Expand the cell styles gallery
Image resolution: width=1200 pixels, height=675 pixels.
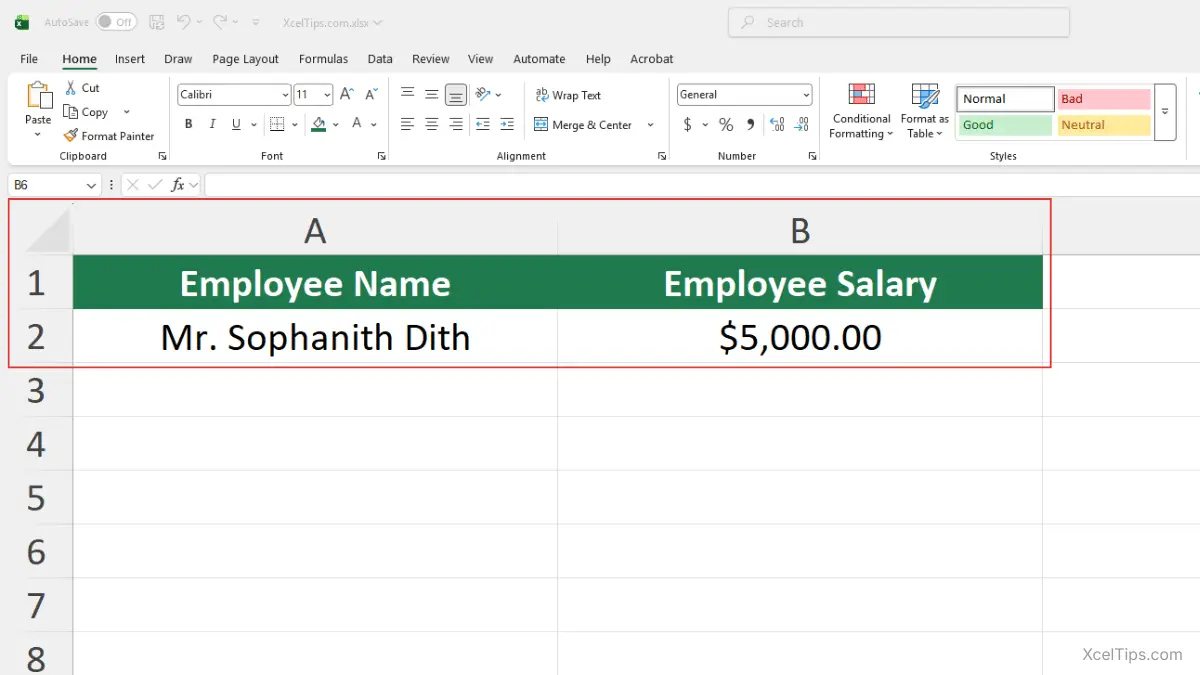[x=1165, y=112]
